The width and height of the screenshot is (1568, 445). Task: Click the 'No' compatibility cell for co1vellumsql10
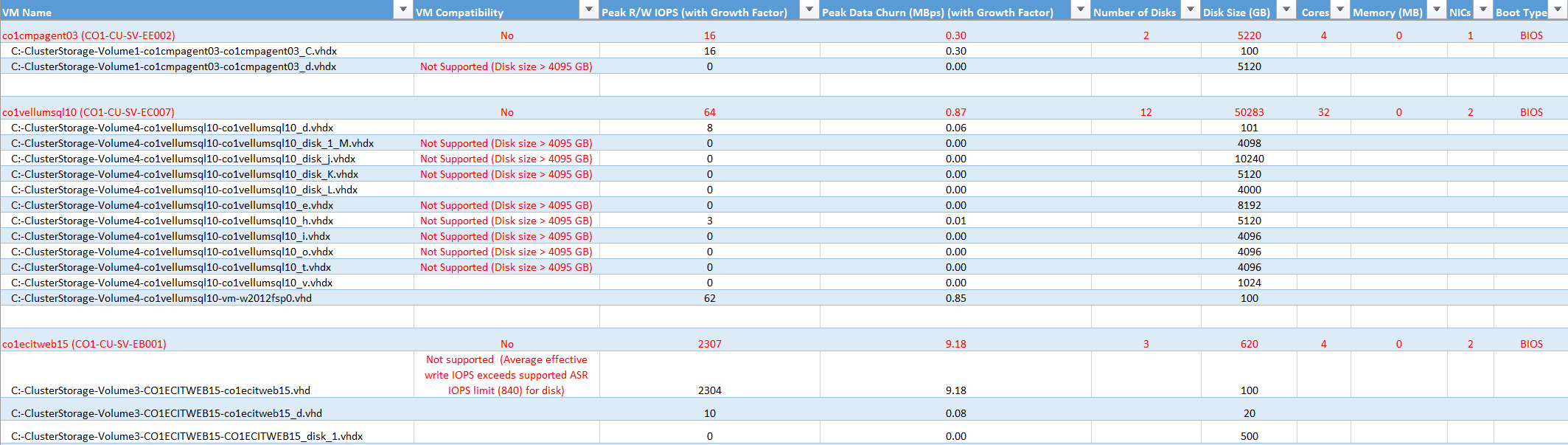(x=507, y=112)
